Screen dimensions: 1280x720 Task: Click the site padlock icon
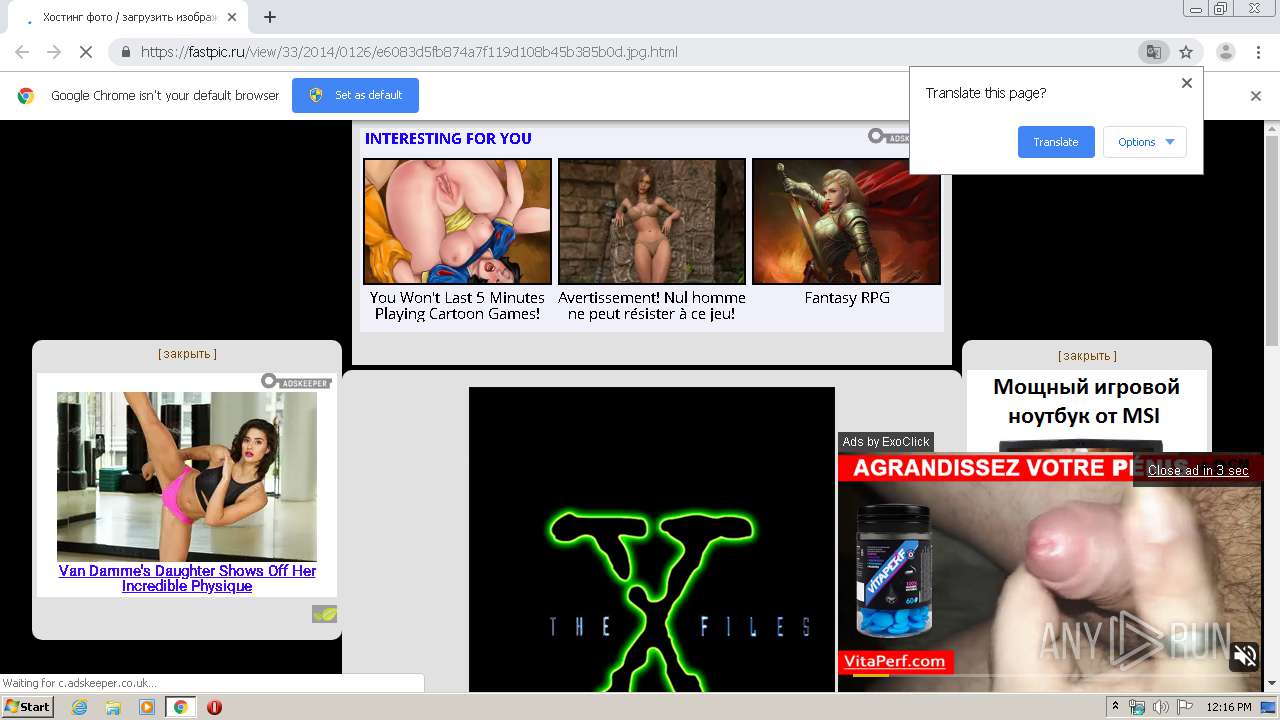(x=126, y=52)
